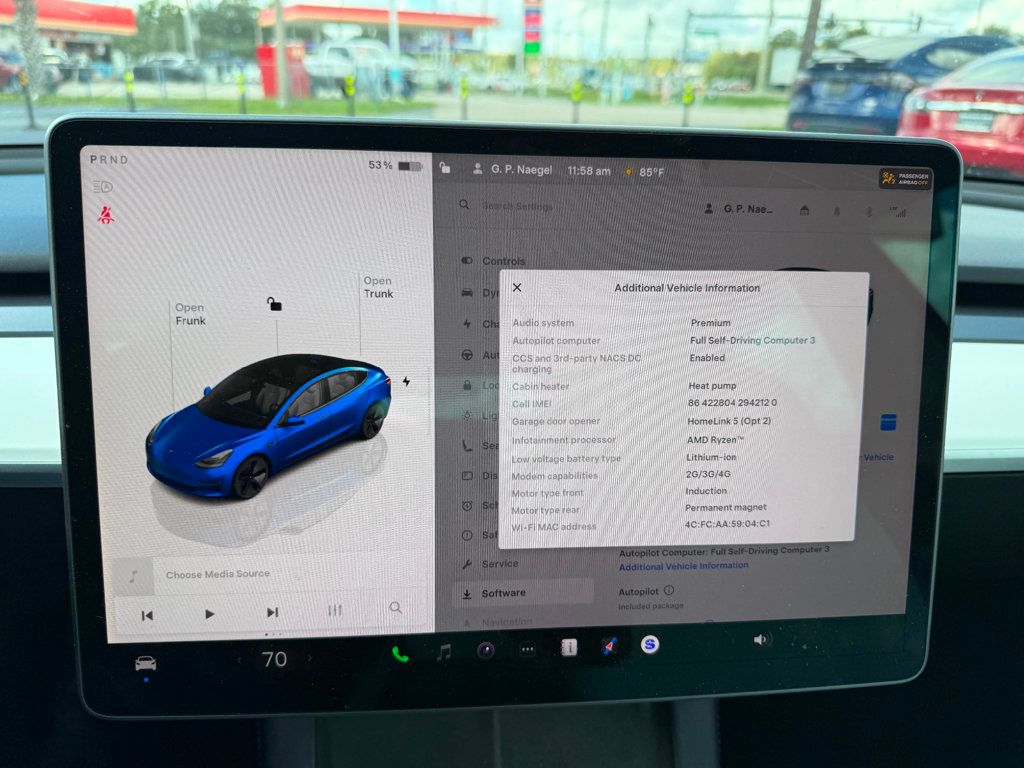Image resolution: width=1024 pixels, height=768 pixels.
Task: Open the Controls settings menu
Action: coord(503,261)
